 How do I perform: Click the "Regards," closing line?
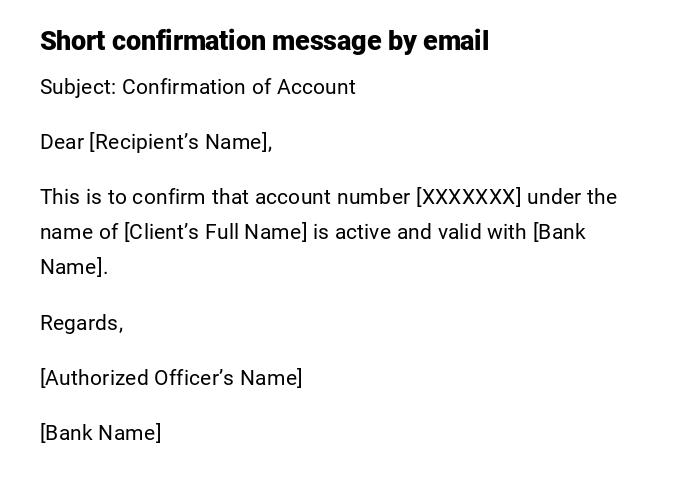point(82,323)
